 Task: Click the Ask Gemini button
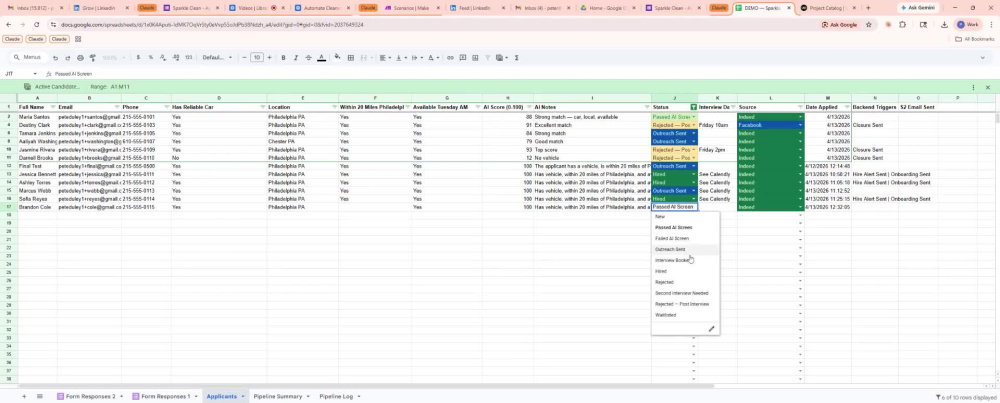[918, 8]
